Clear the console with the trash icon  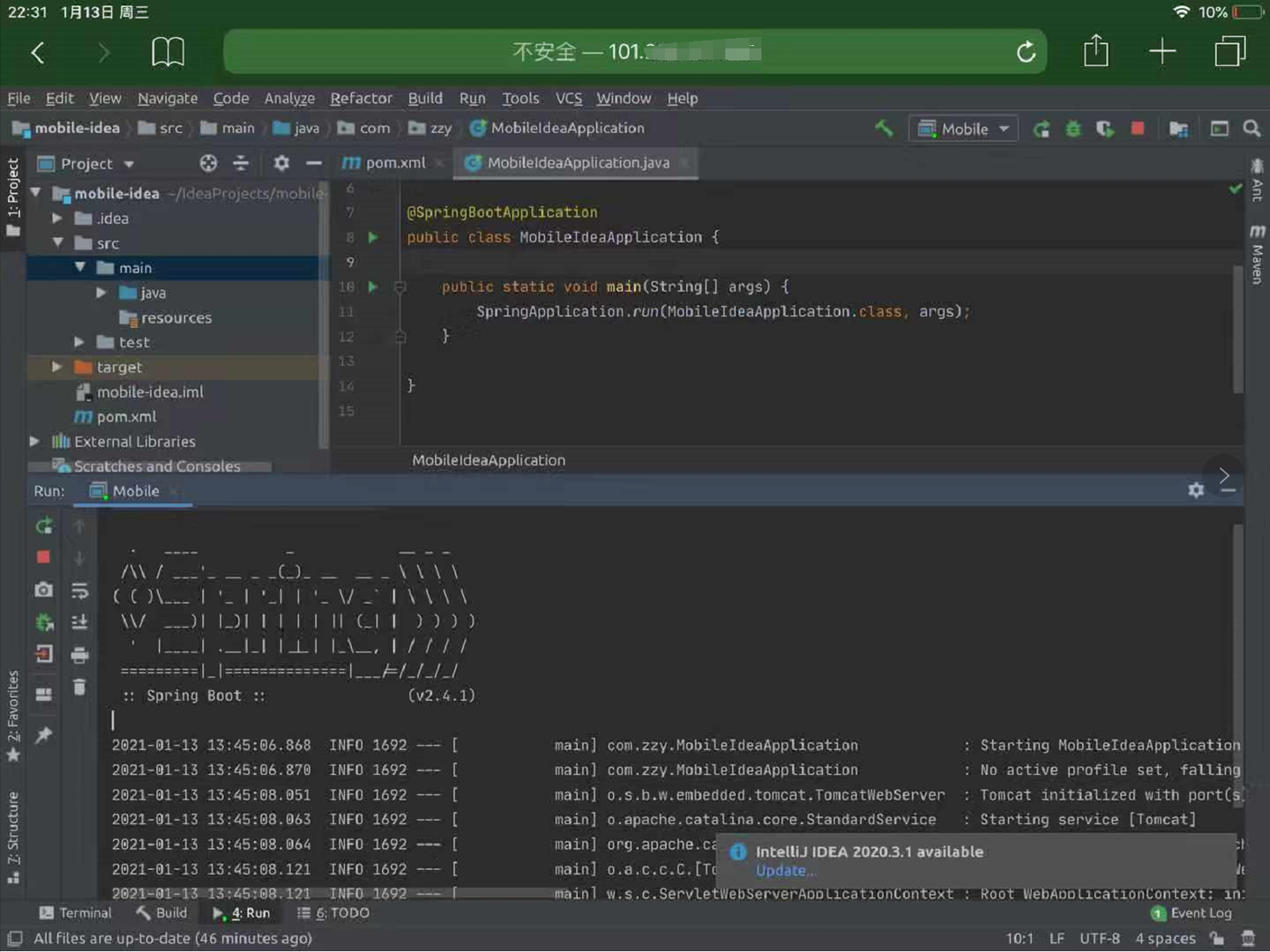click(79, 686)
